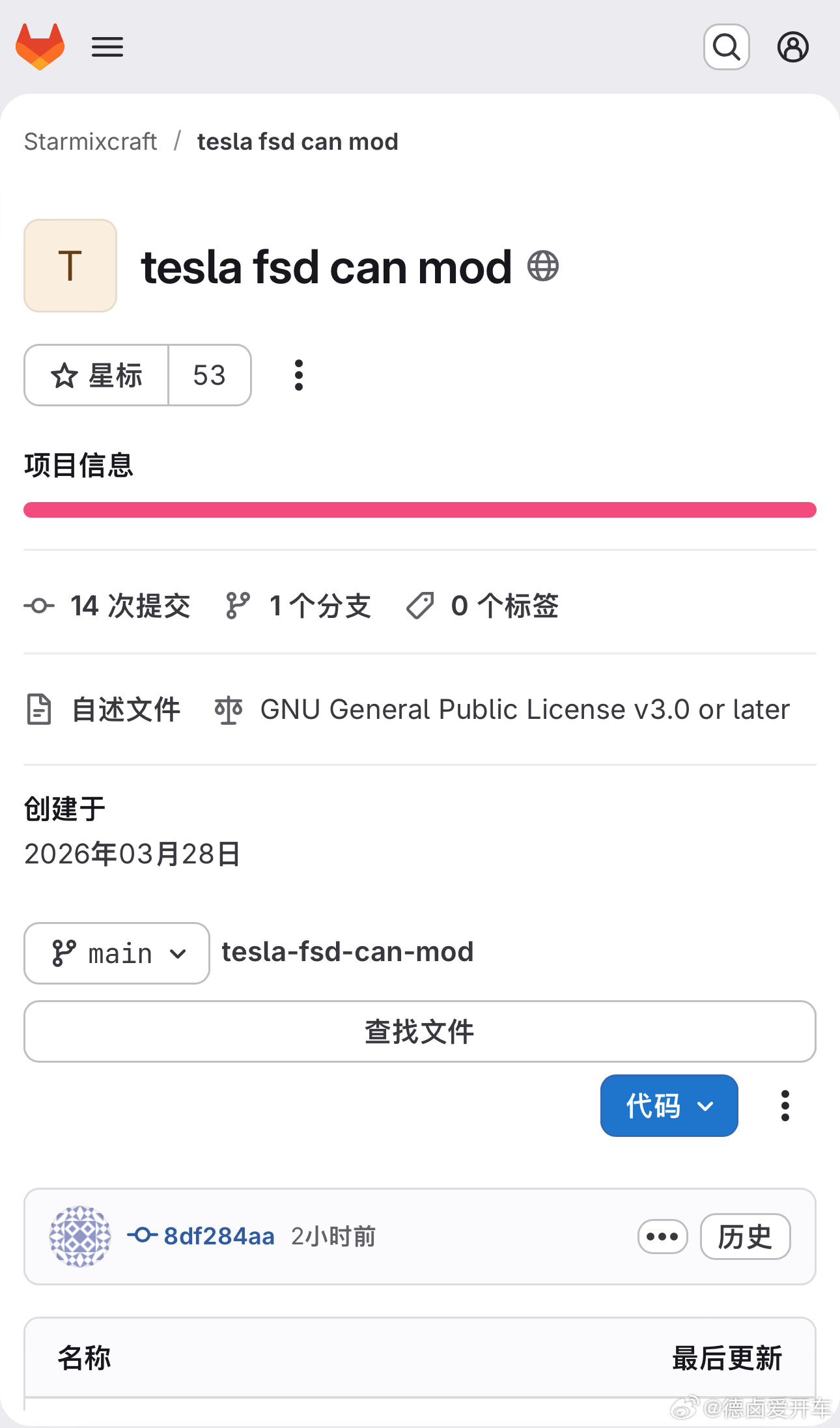Click the 查找文件 find file button
Screen dimensions: 840x1428
(419, 1031)
